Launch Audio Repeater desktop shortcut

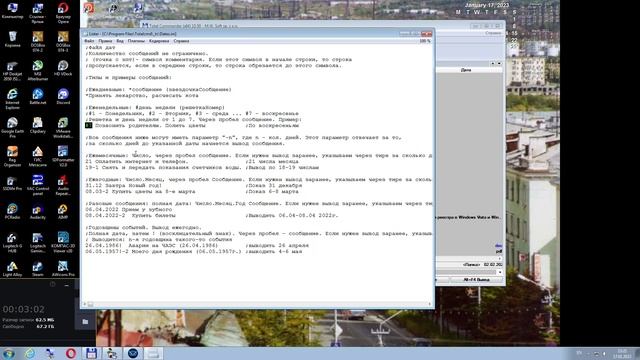pyautogui.click(x=63, y=184)
